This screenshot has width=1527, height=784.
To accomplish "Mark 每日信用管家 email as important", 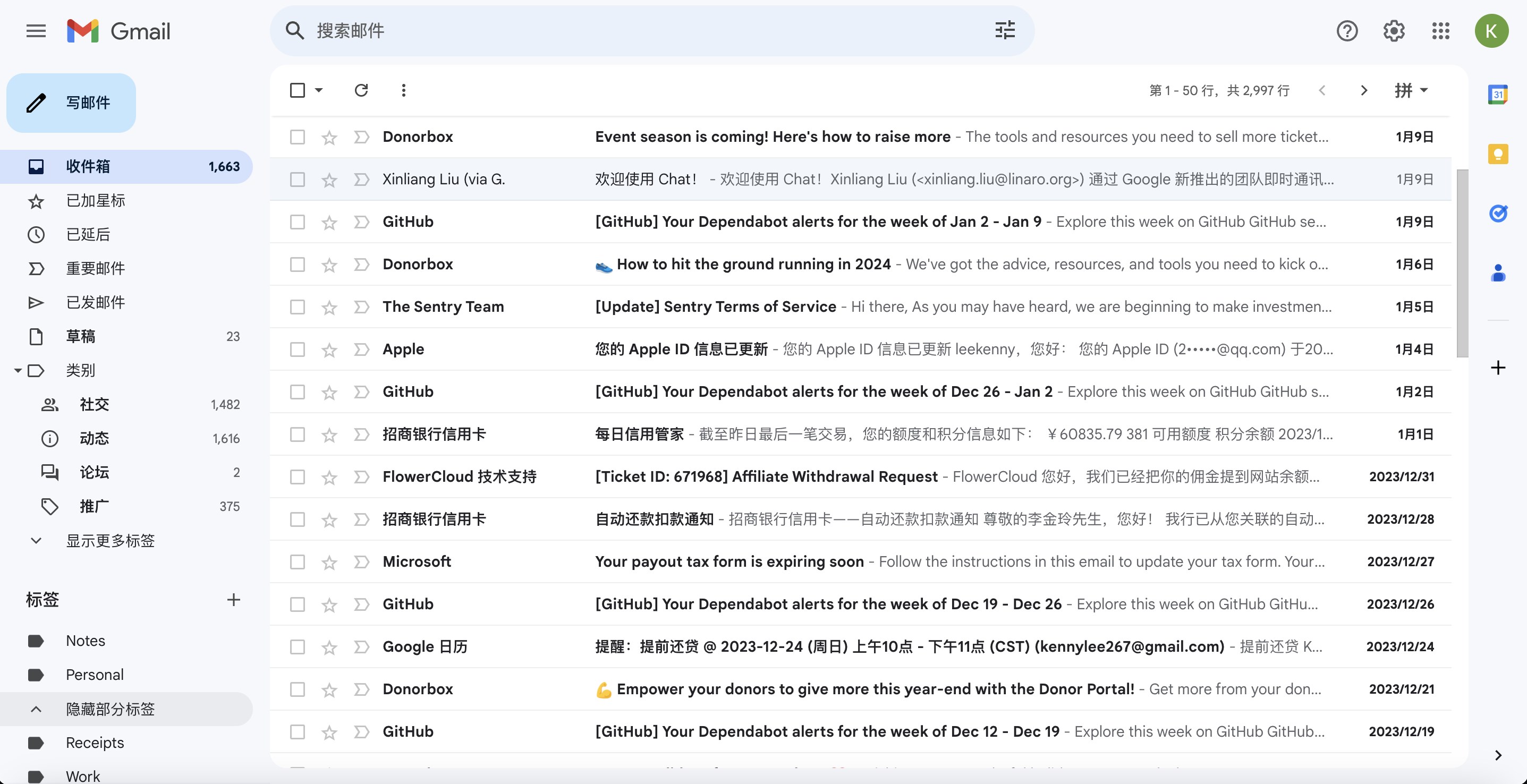I will click(361, 434).
